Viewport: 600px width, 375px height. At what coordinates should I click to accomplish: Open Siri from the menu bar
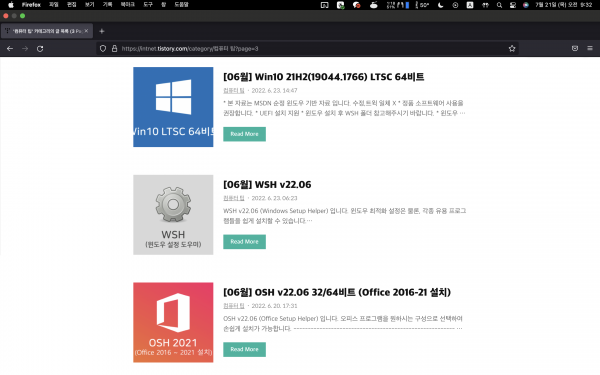click(x=526, y=5)
